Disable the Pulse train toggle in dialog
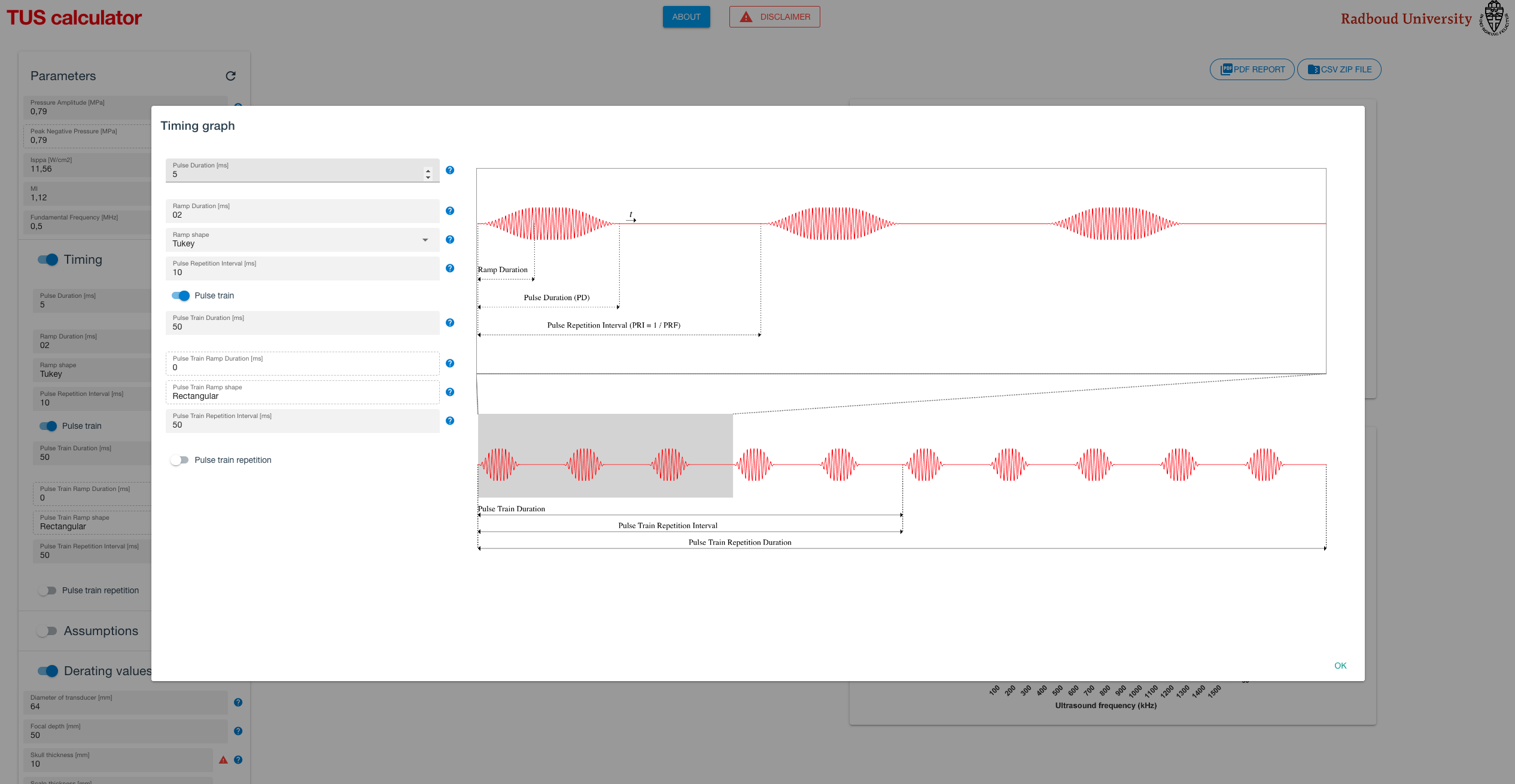The height and width of the screenshot is (784, 1515). click(x=181, y=295)
